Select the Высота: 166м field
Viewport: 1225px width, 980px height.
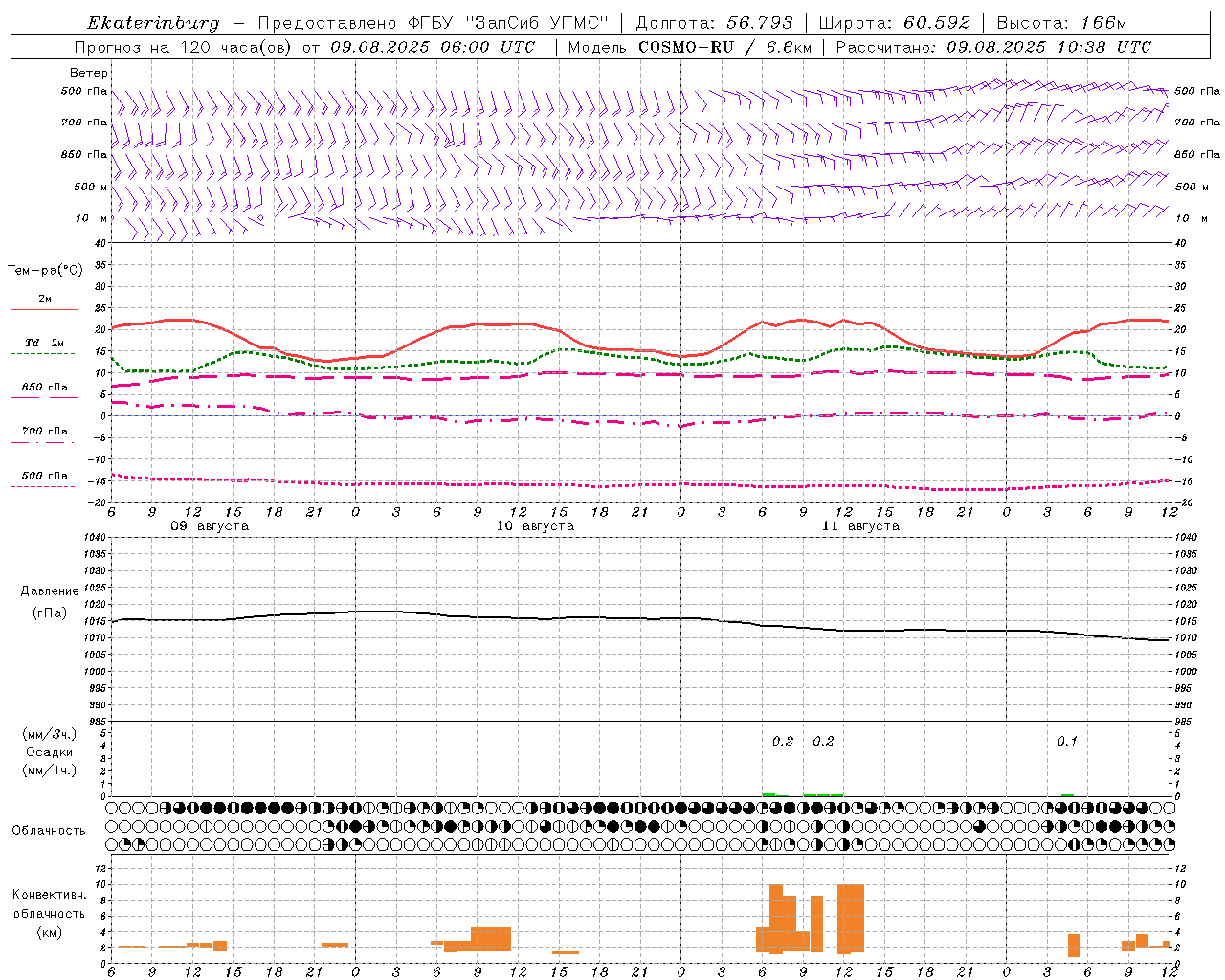click(1061, 23)
